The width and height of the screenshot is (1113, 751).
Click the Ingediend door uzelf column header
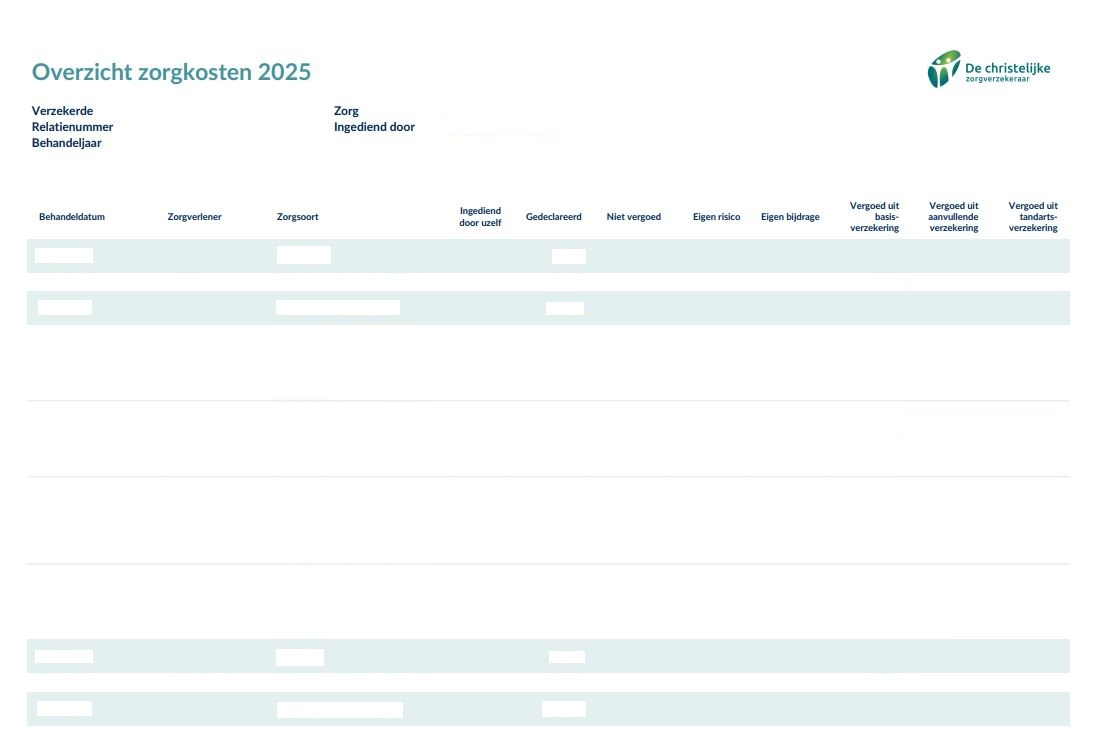click(480, 217)
